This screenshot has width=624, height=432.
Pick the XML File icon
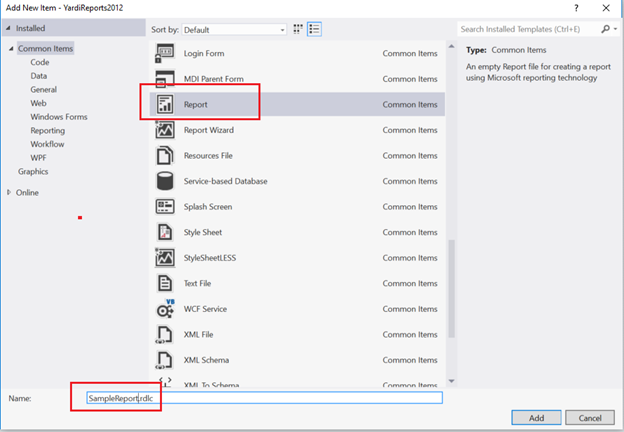(x=165, y=335)
